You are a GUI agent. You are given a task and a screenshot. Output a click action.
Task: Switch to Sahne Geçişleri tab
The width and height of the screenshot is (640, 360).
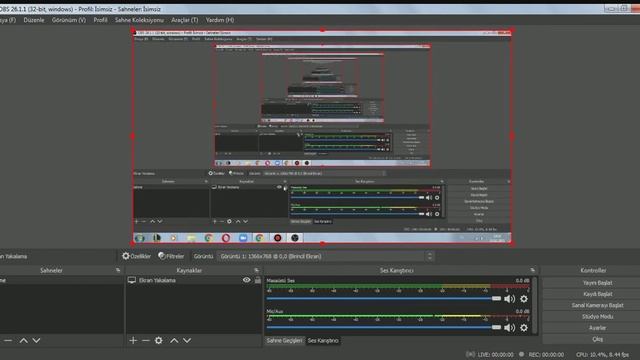(284, 340)
